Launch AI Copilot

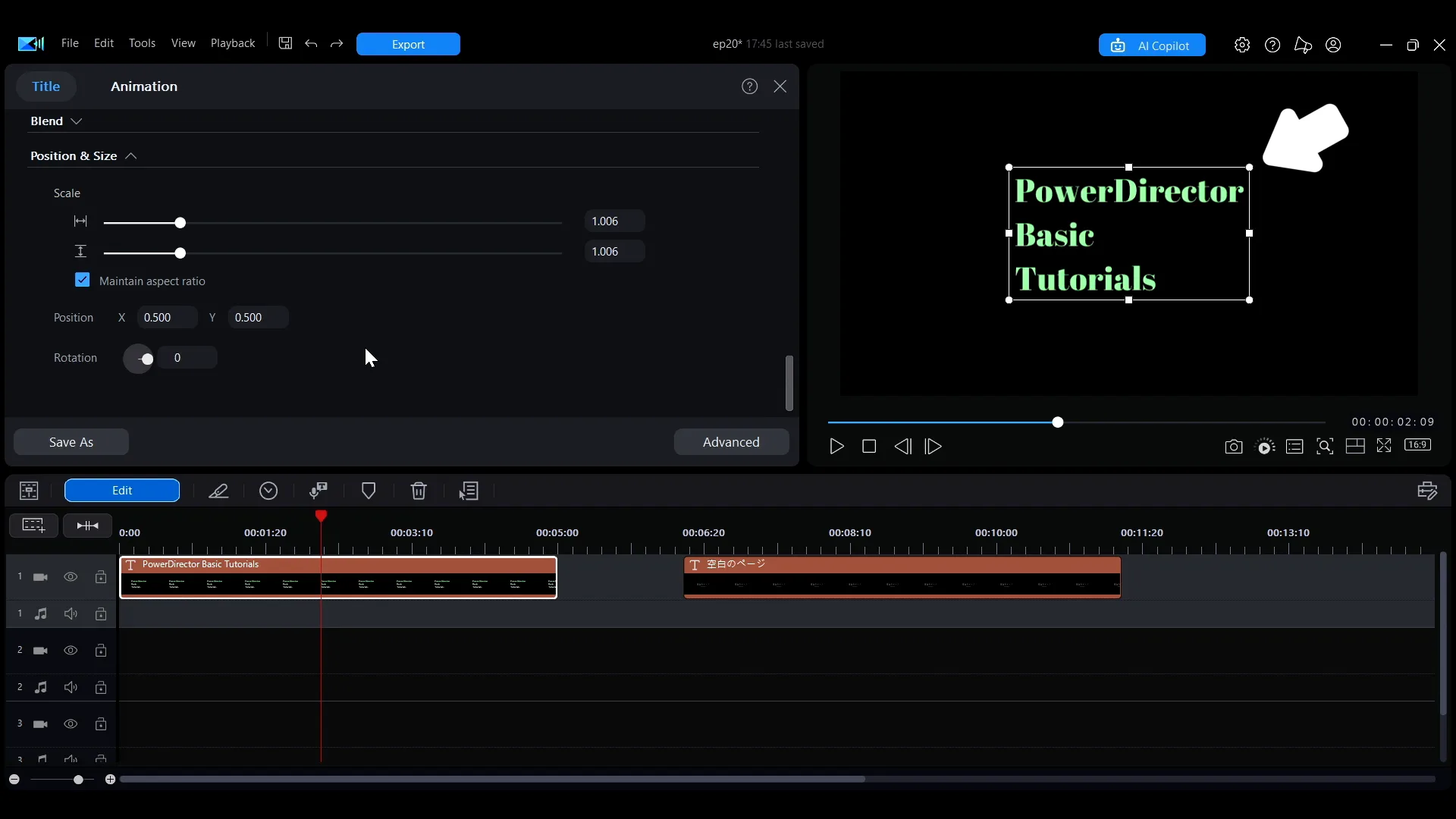coord(1152,45)
